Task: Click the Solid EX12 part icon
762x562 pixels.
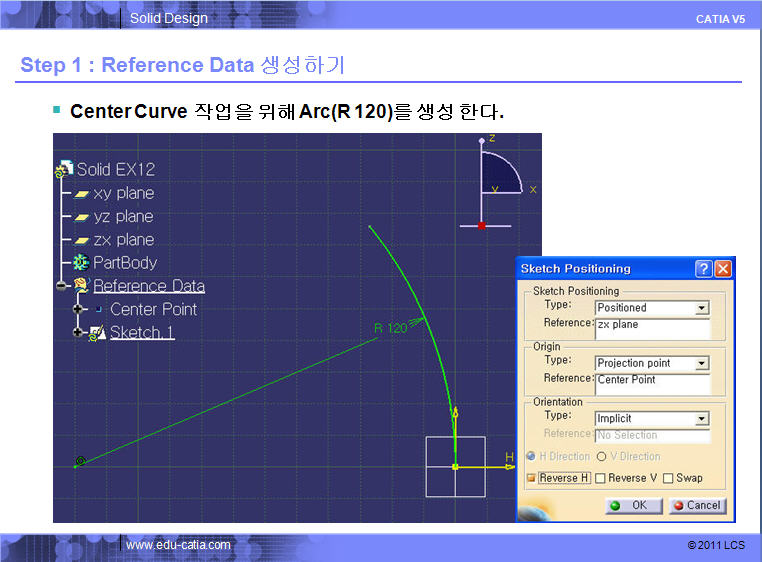Action: (66, 170)
